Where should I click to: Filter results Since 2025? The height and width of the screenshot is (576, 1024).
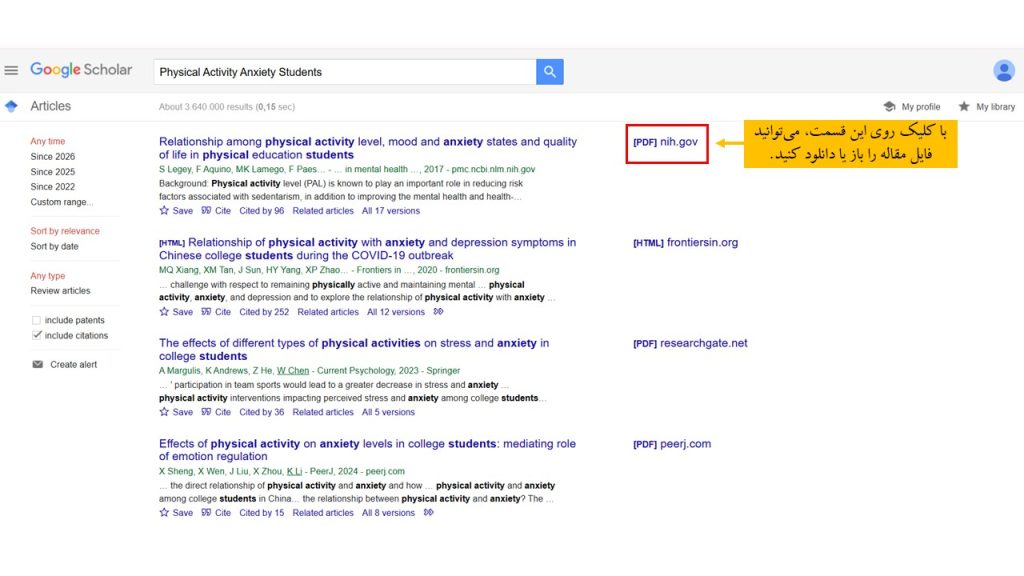coord(52,172)
